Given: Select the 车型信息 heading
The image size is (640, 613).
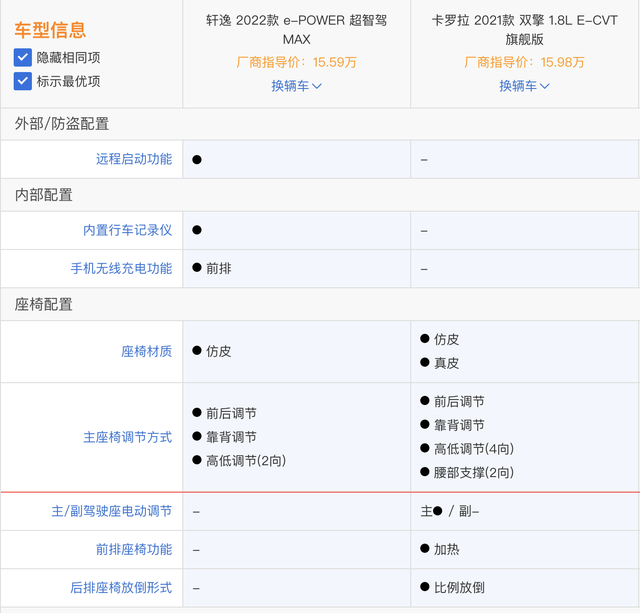Looking at the screenshot, I should [x=50, y=30].
